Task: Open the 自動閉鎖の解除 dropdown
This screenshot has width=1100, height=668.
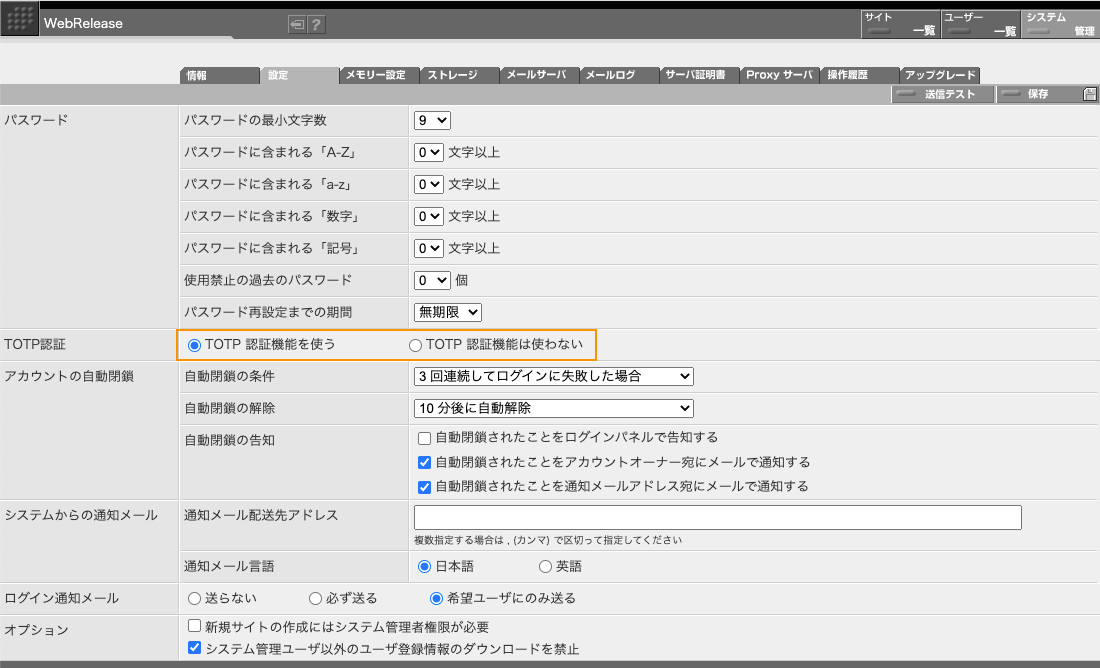Action: click(553, 408)
